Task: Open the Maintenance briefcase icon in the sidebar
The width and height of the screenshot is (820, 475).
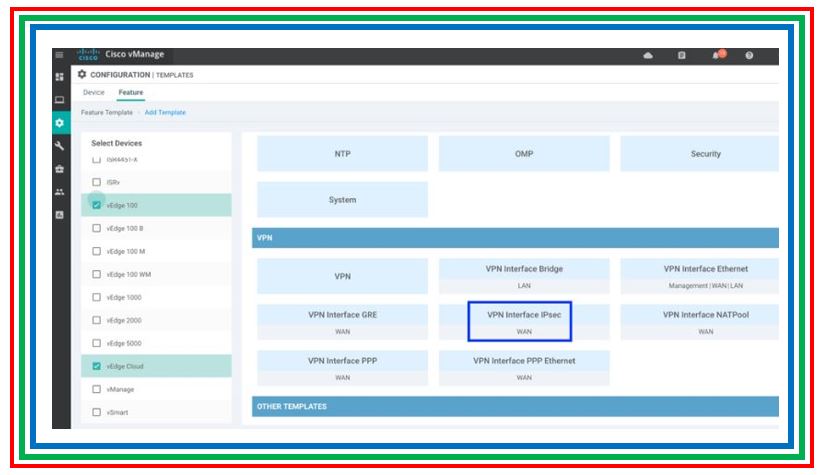Action: click(x=59, y=169)
